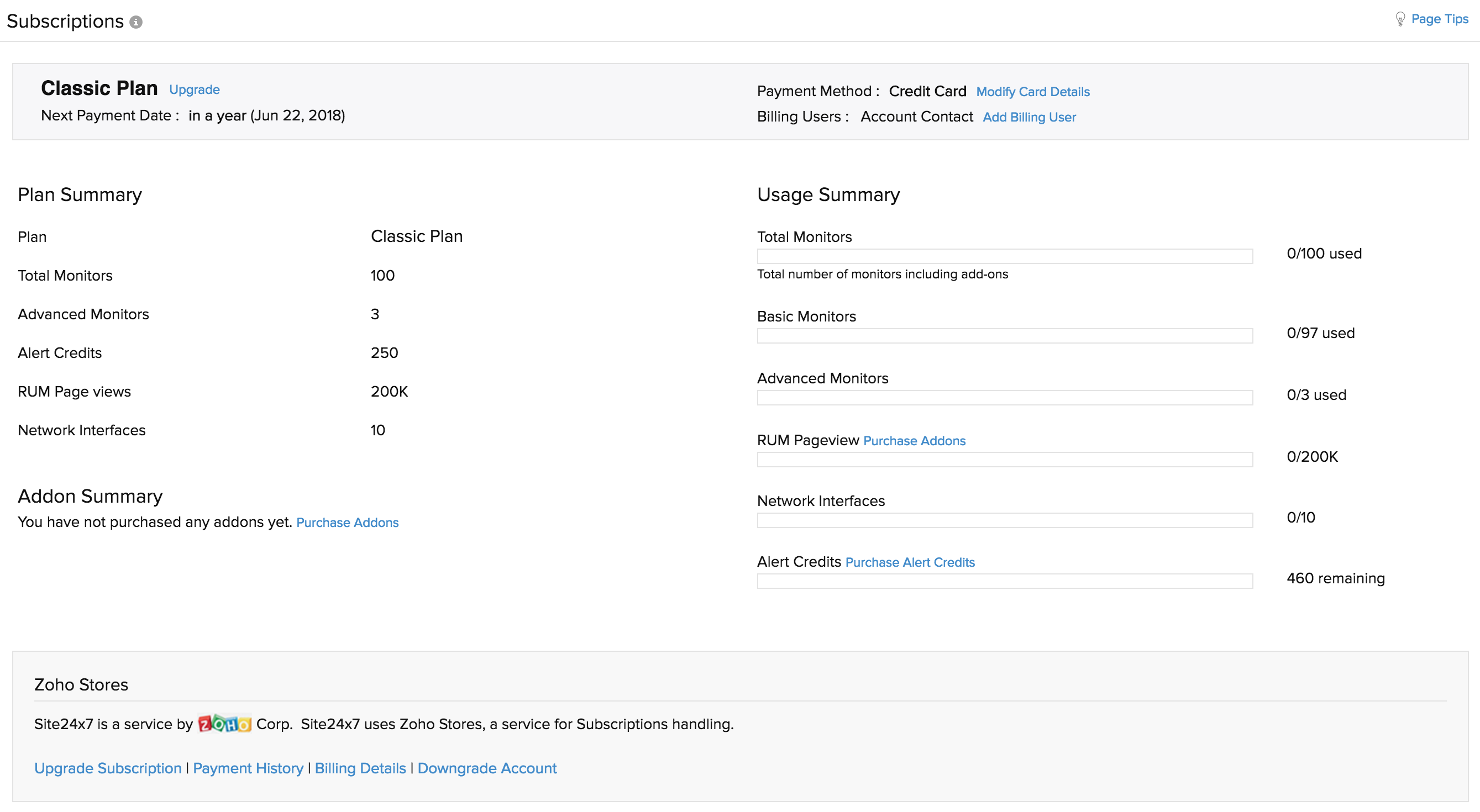The width and height of the screenshot is (1480, 812).
Task: Click the Downgrade Account link
Action: pos(487,768)
